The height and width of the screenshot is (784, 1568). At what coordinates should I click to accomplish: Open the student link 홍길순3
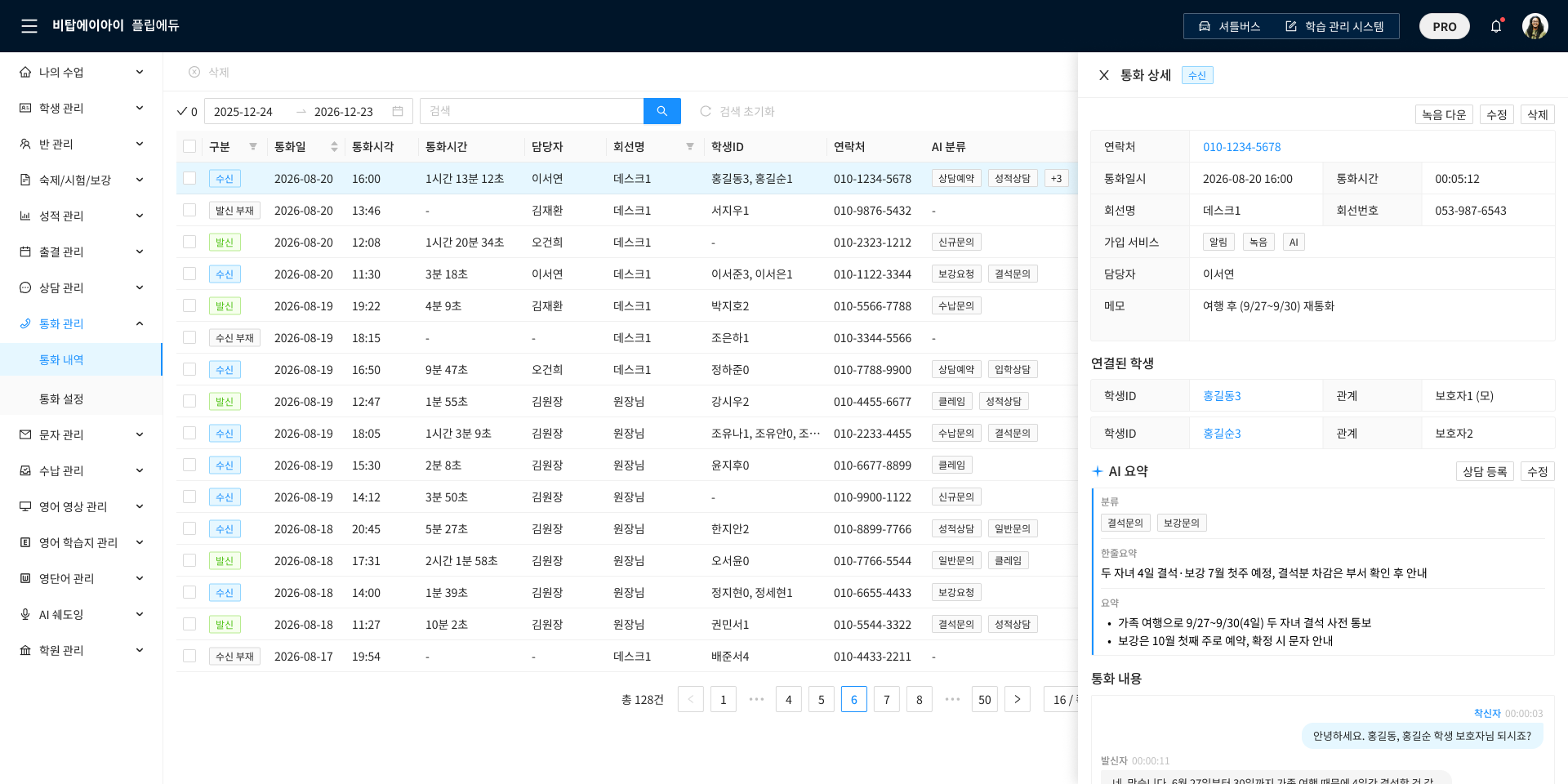click(x=1222, y=434)
